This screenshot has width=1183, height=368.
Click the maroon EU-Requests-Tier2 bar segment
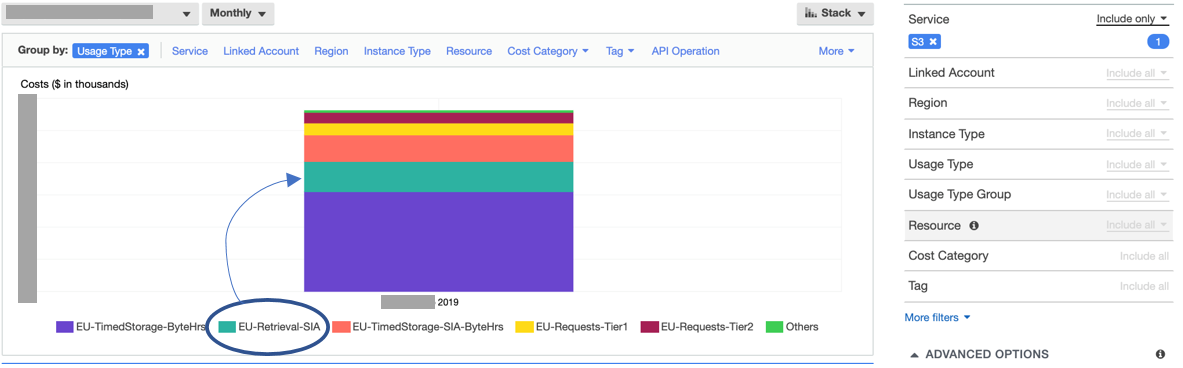438,118
